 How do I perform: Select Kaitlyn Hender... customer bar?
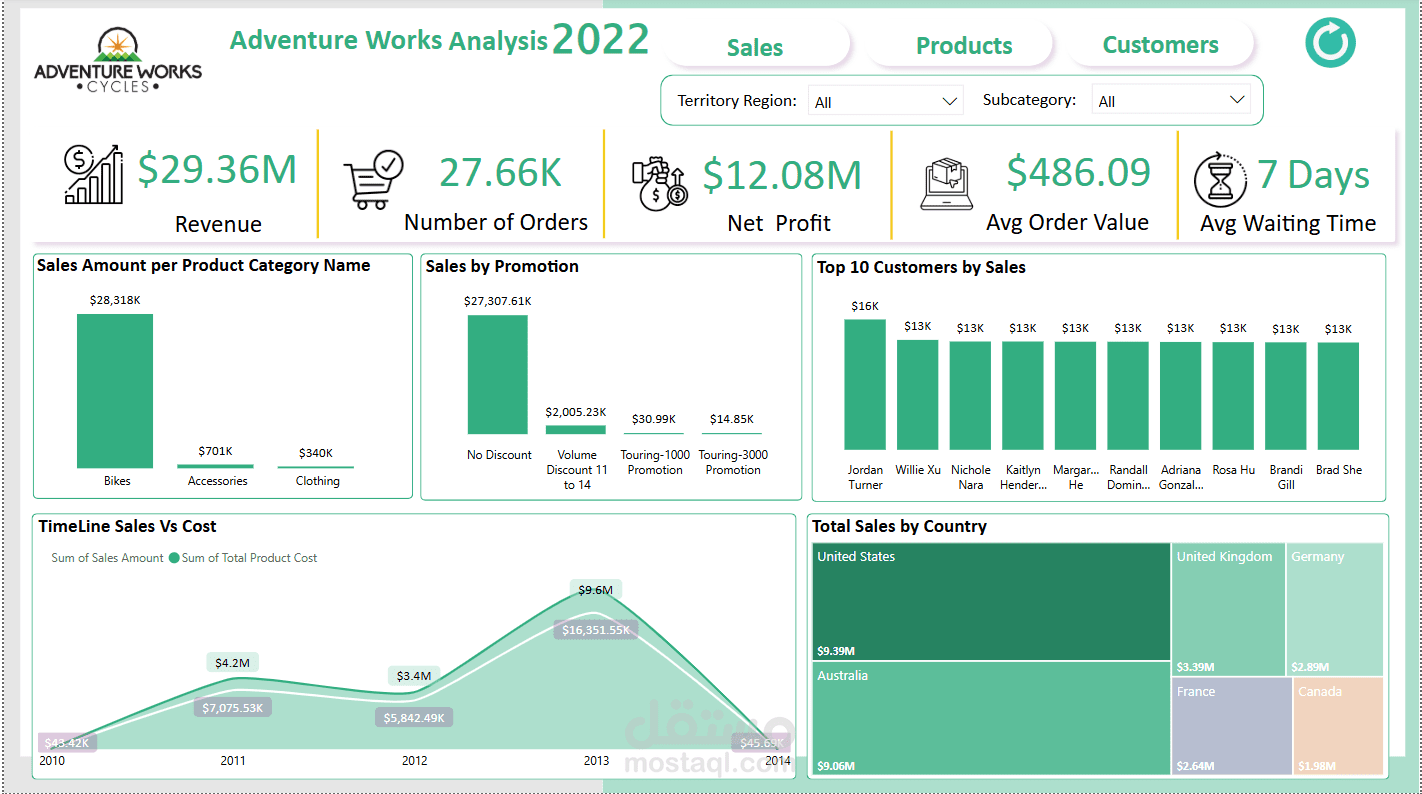click(1023, 396)
